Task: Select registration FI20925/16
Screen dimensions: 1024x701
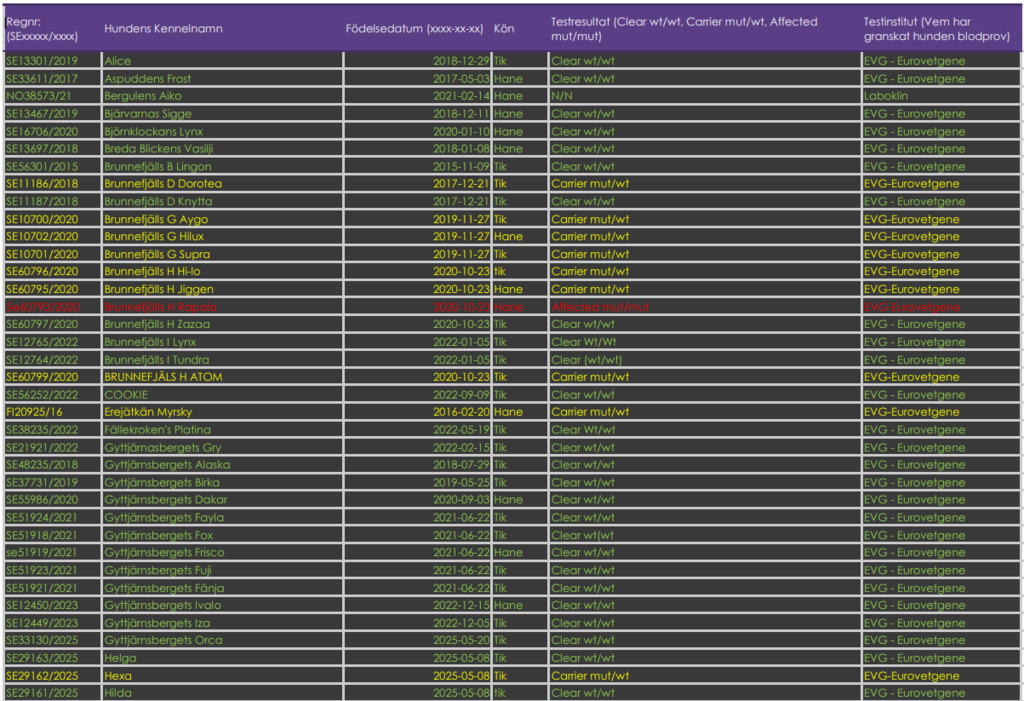Action: (x=52, y=412)
